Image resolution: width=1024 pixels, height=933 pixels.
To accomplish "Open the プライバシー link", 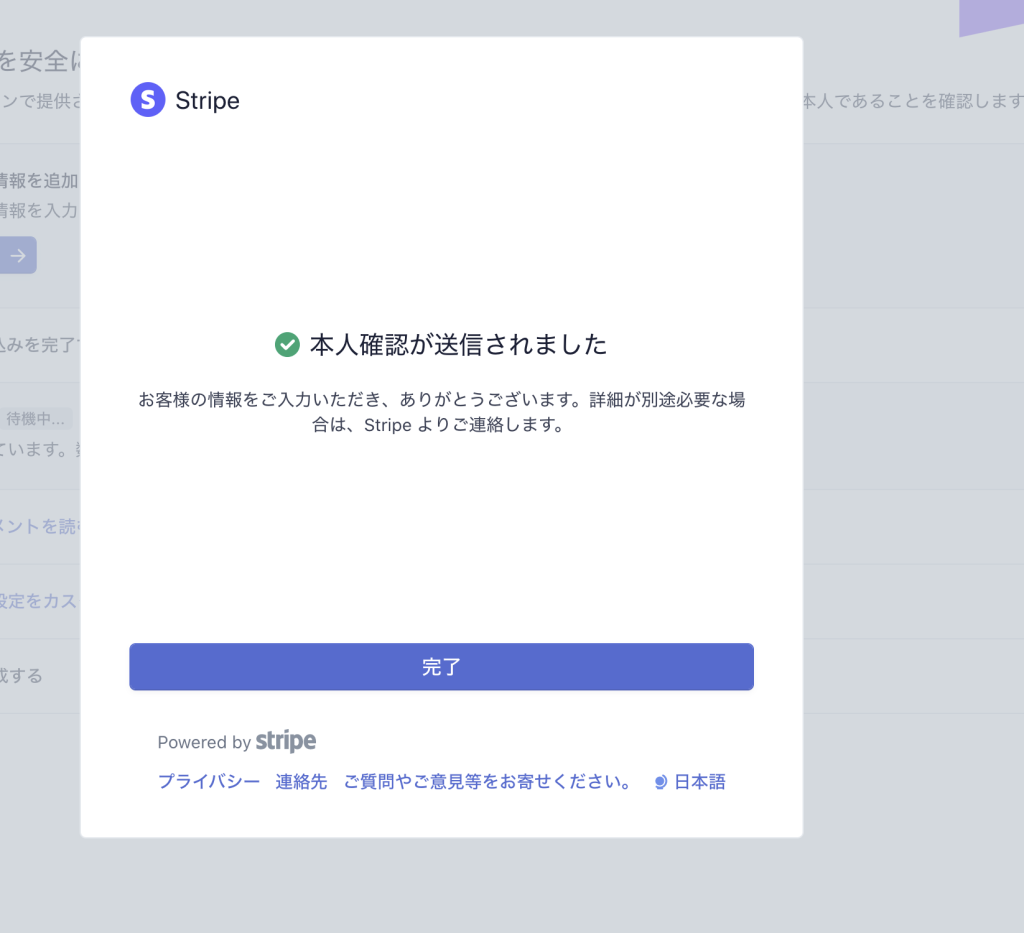I will [209, 782].
